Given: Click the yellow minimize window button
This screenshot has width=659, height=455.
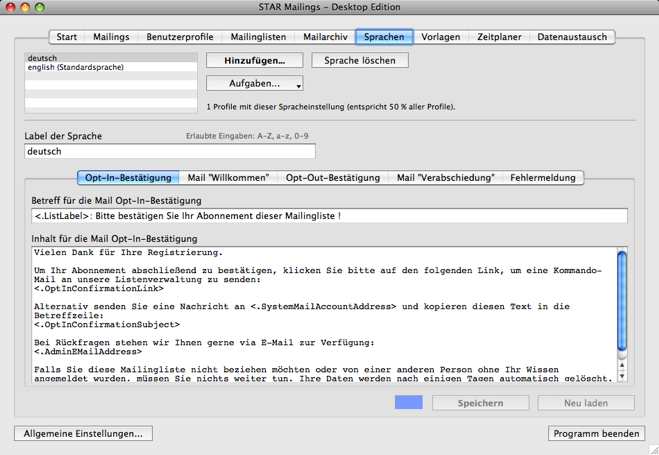Looking at the screenshot, I should [25, 7].
